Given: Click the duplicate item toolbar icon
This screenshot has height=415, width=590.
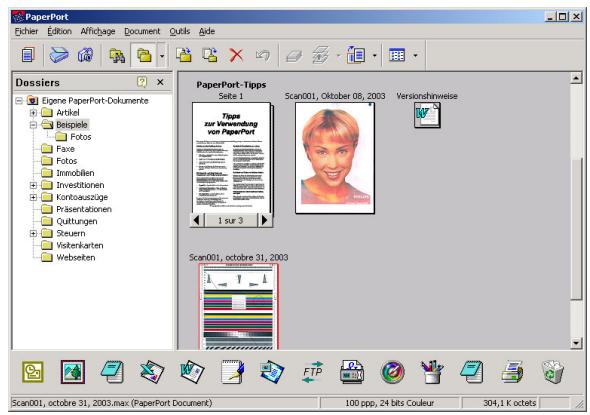Looking at the screenshot, I should pyautogui.click(x=210, y=55).
